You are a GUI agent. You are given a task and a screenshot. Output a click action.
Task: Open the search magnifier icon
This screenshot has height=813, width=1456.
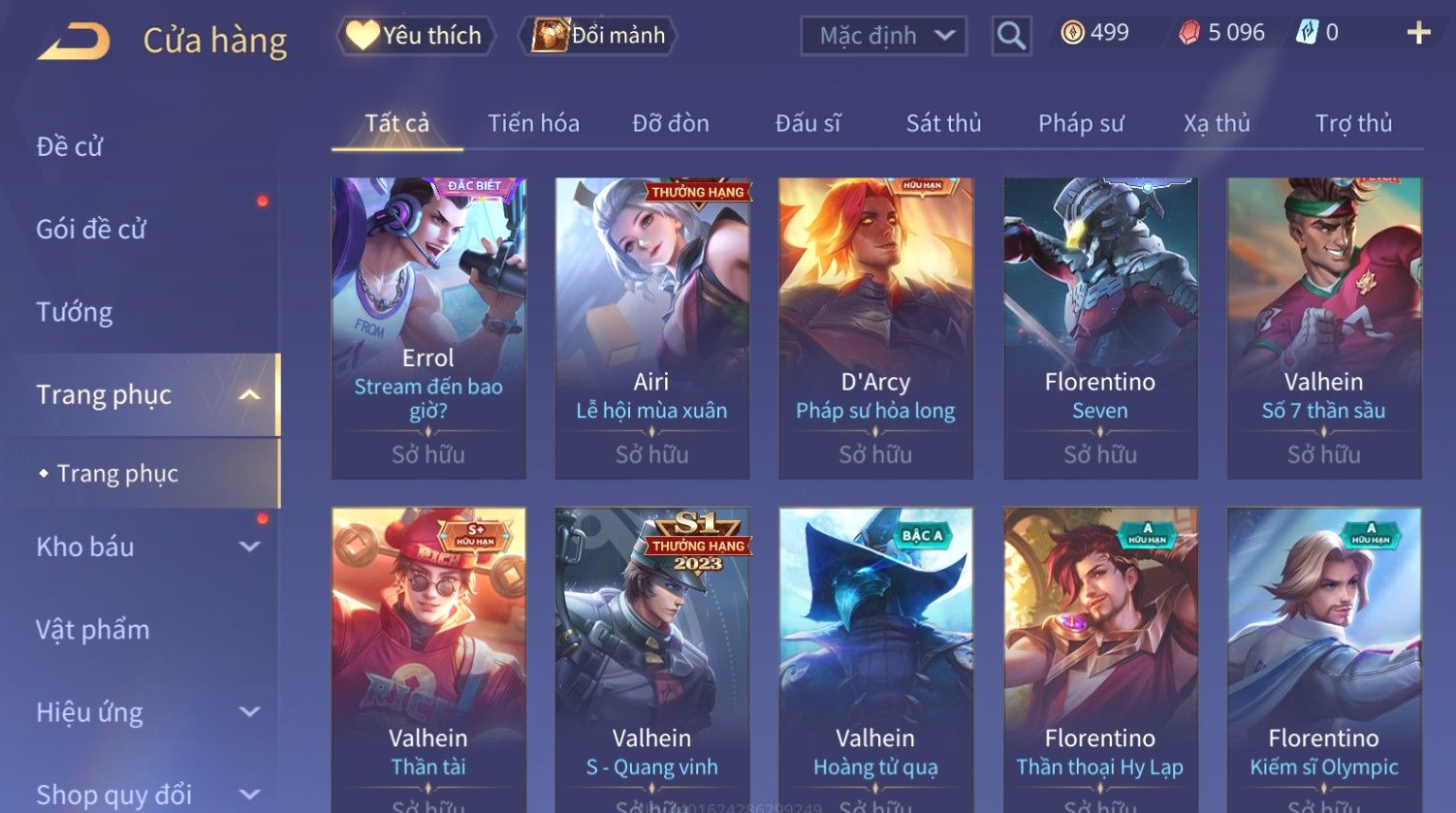1011,36
